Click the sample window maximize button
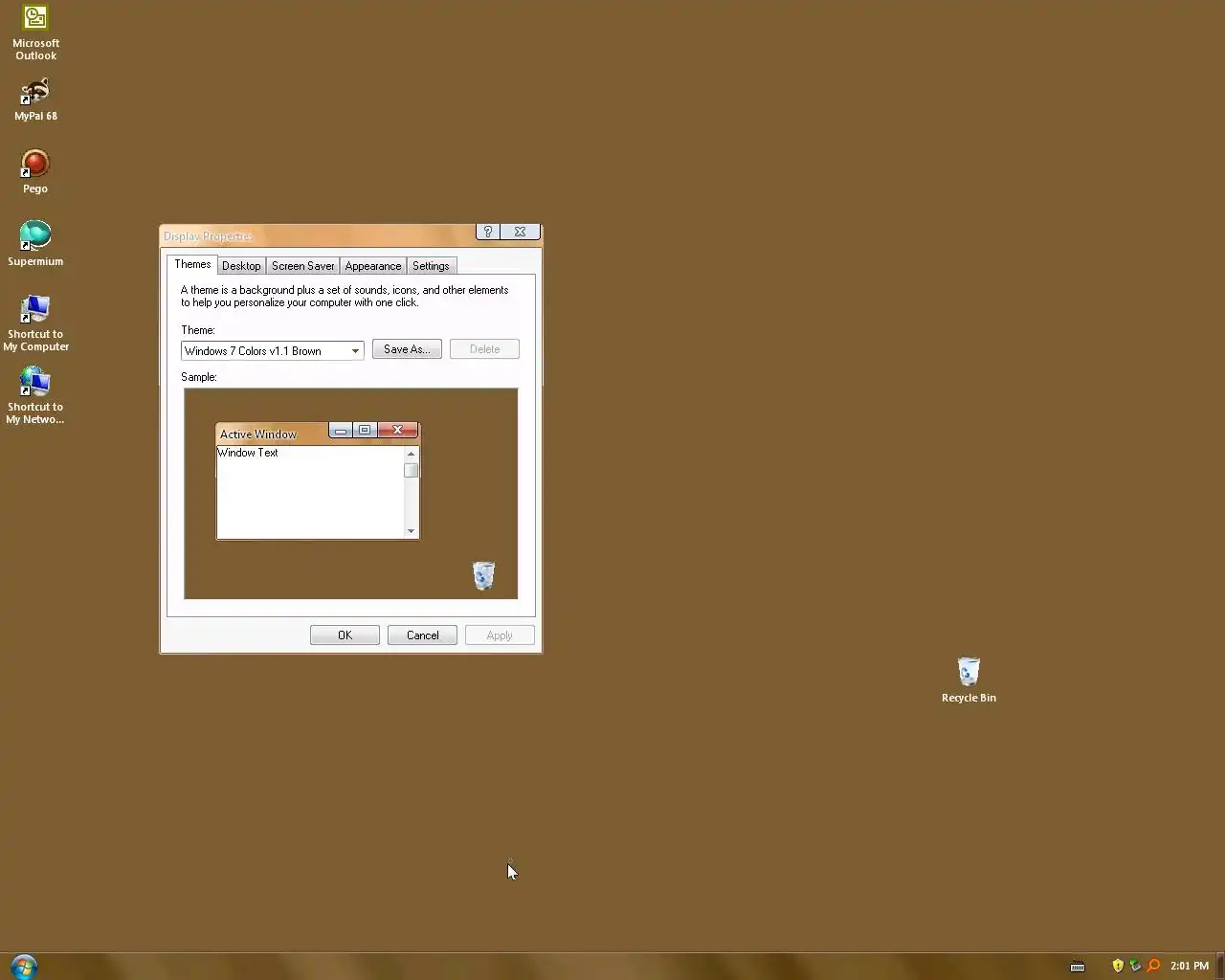Screen dimensions: 1225x980 365,430
